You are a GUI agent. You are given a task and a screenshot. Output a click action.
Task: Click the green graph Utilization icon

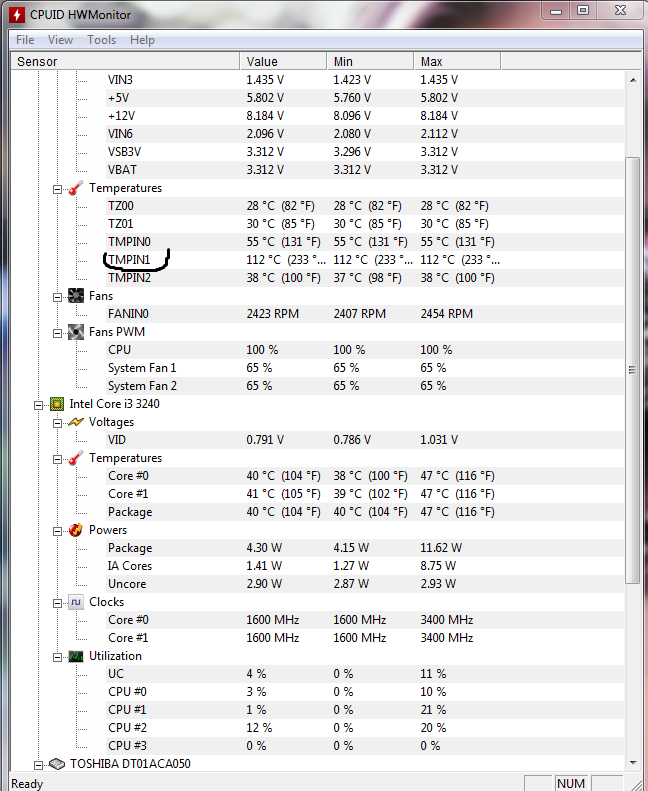76,656
